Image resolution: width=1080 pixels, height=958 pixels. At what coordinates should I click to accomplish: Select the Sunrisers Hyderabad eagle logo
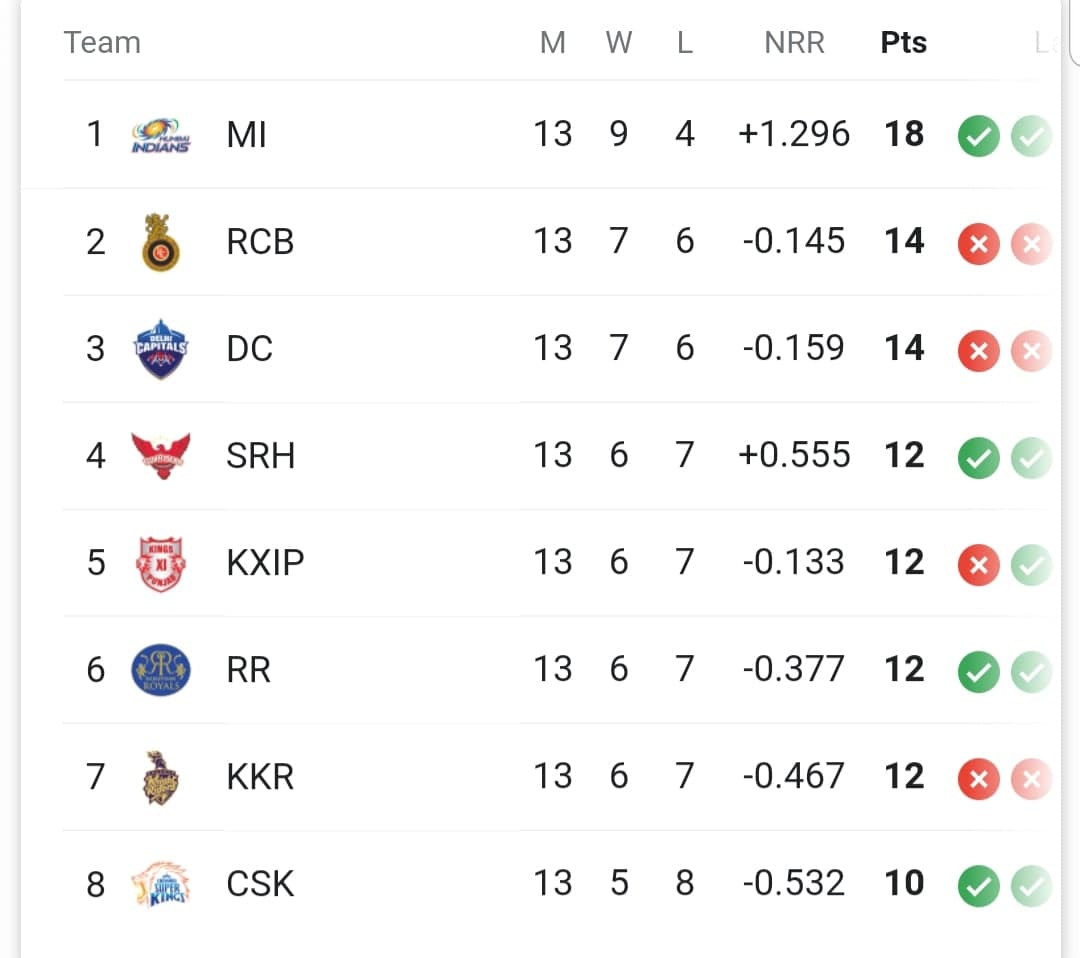(160, 456)
